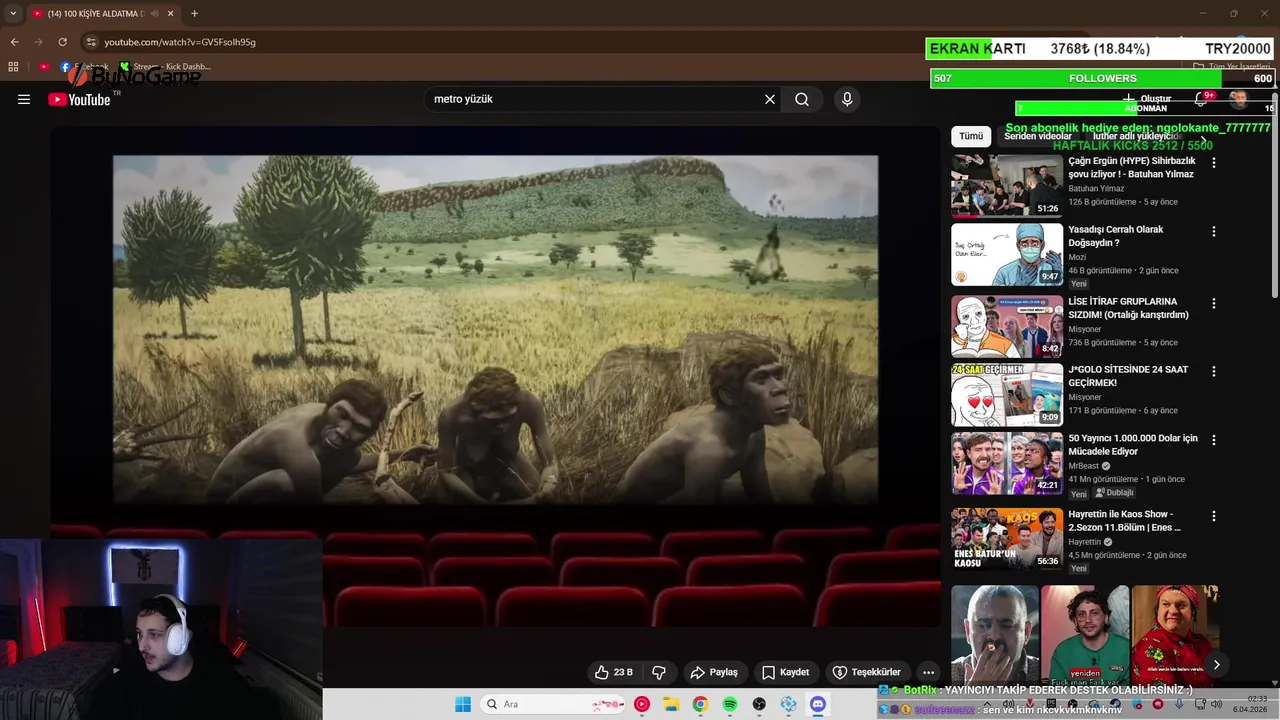Image resolution: width=1280 pixels, height=720 pixels.
Task: Open the user avatar account menu
Action: pyautogui.click(x=1238, y=99)
